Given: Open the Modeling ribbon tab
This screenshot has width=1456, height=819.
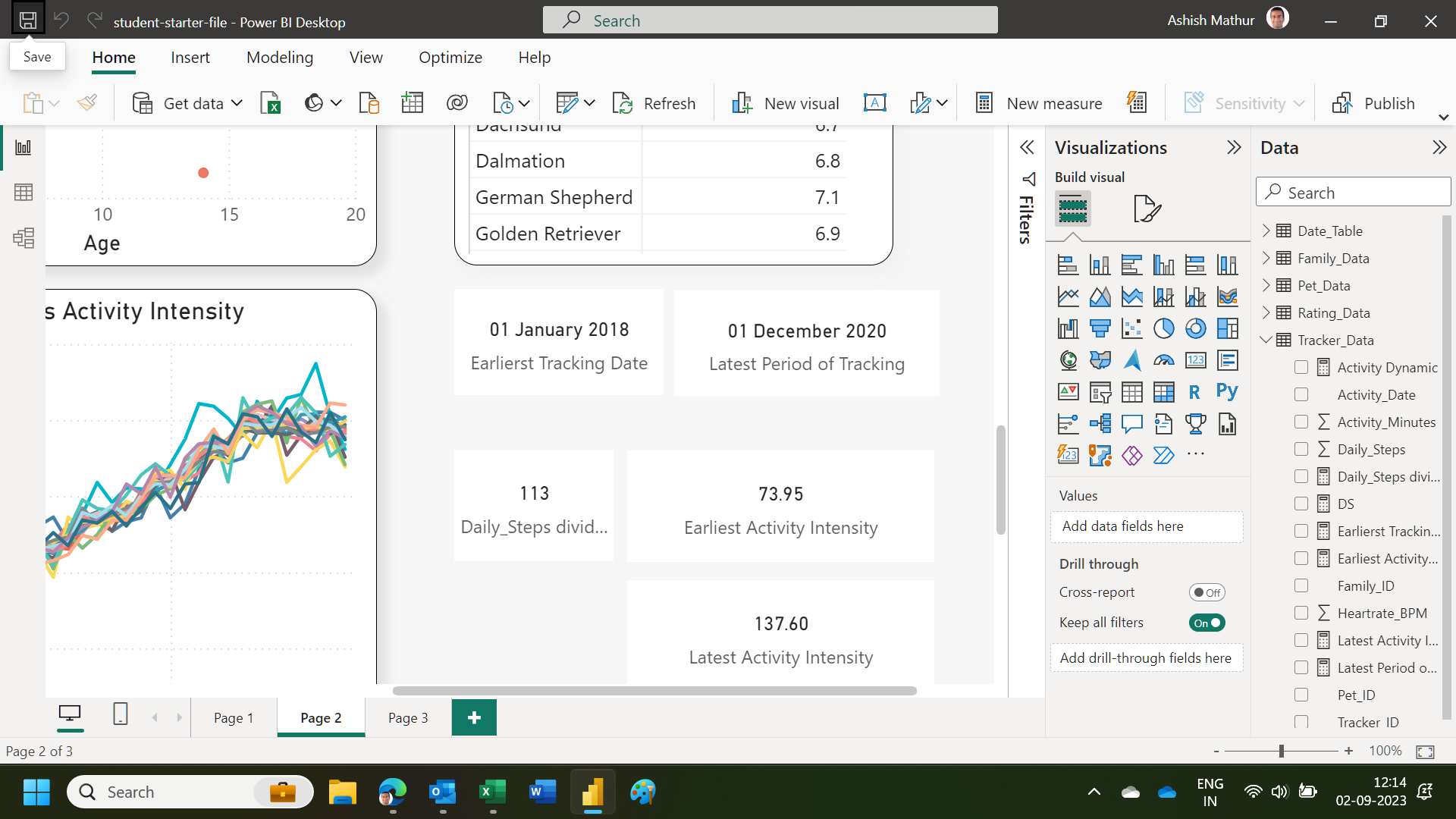Looking at the screenshot, I should coord(280,58).
